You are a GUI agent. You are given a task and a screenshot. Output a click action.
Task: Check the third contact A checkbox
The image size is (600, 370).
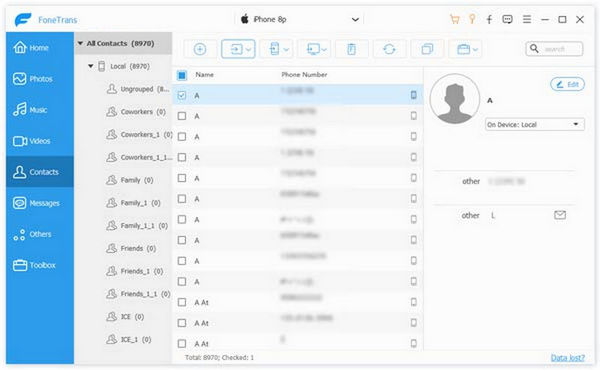pyautogui.click(x=182, y=137)
